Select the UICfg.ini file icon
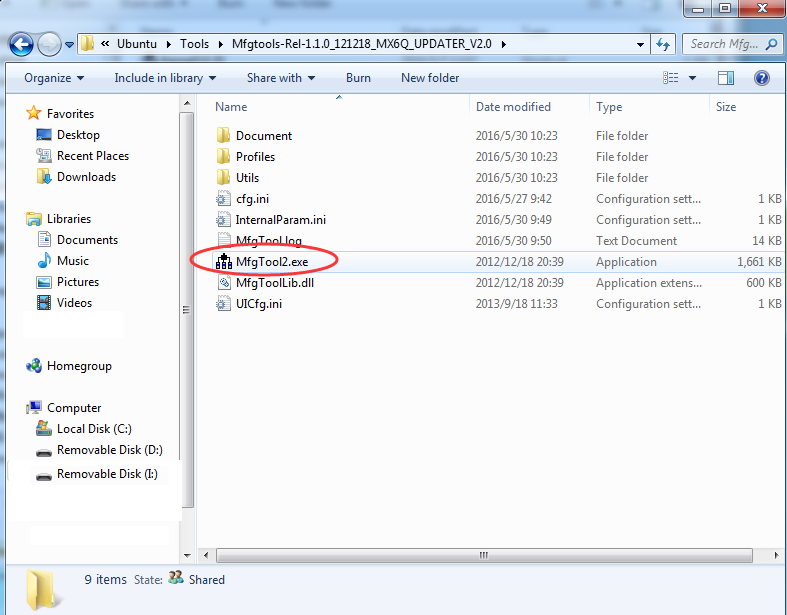Screen dimensions: 787x615 [x=223, y=304]
